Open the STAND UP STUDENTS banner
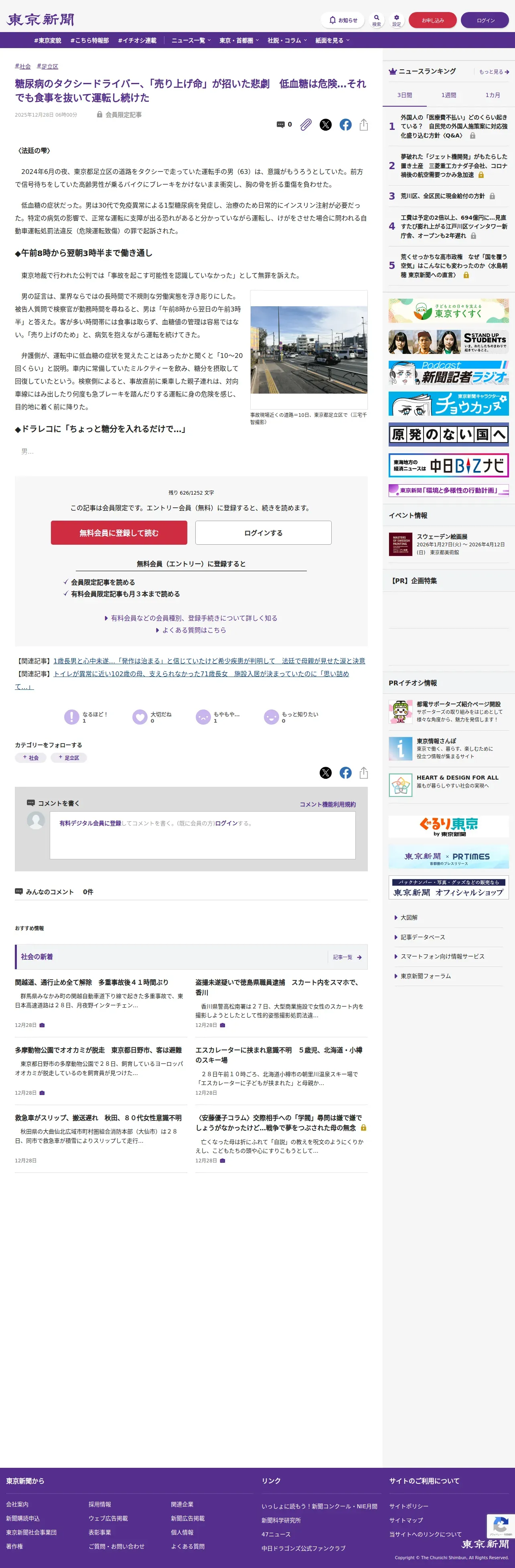Viewport: 515px width, 1568px height. tap(448, 341)
